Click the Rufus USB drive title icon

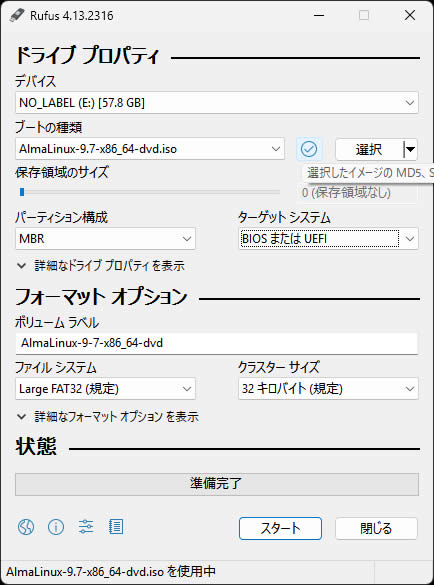tap(17, 15)
